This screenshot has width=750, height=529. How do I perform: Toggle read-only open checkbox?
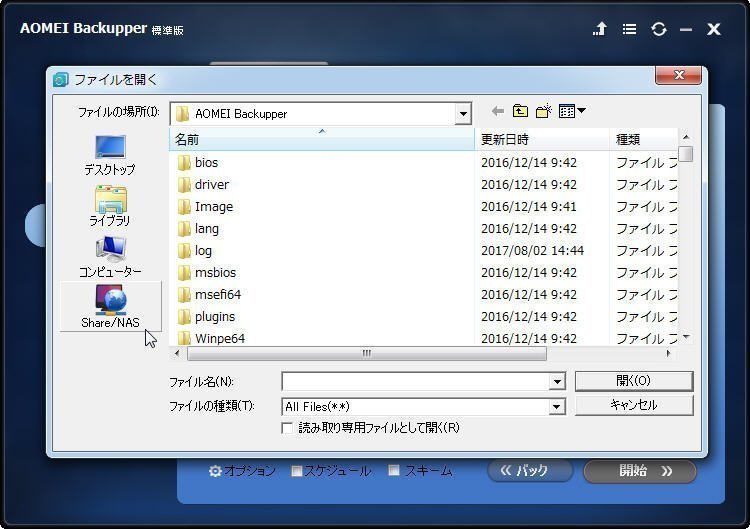point(287,428)
